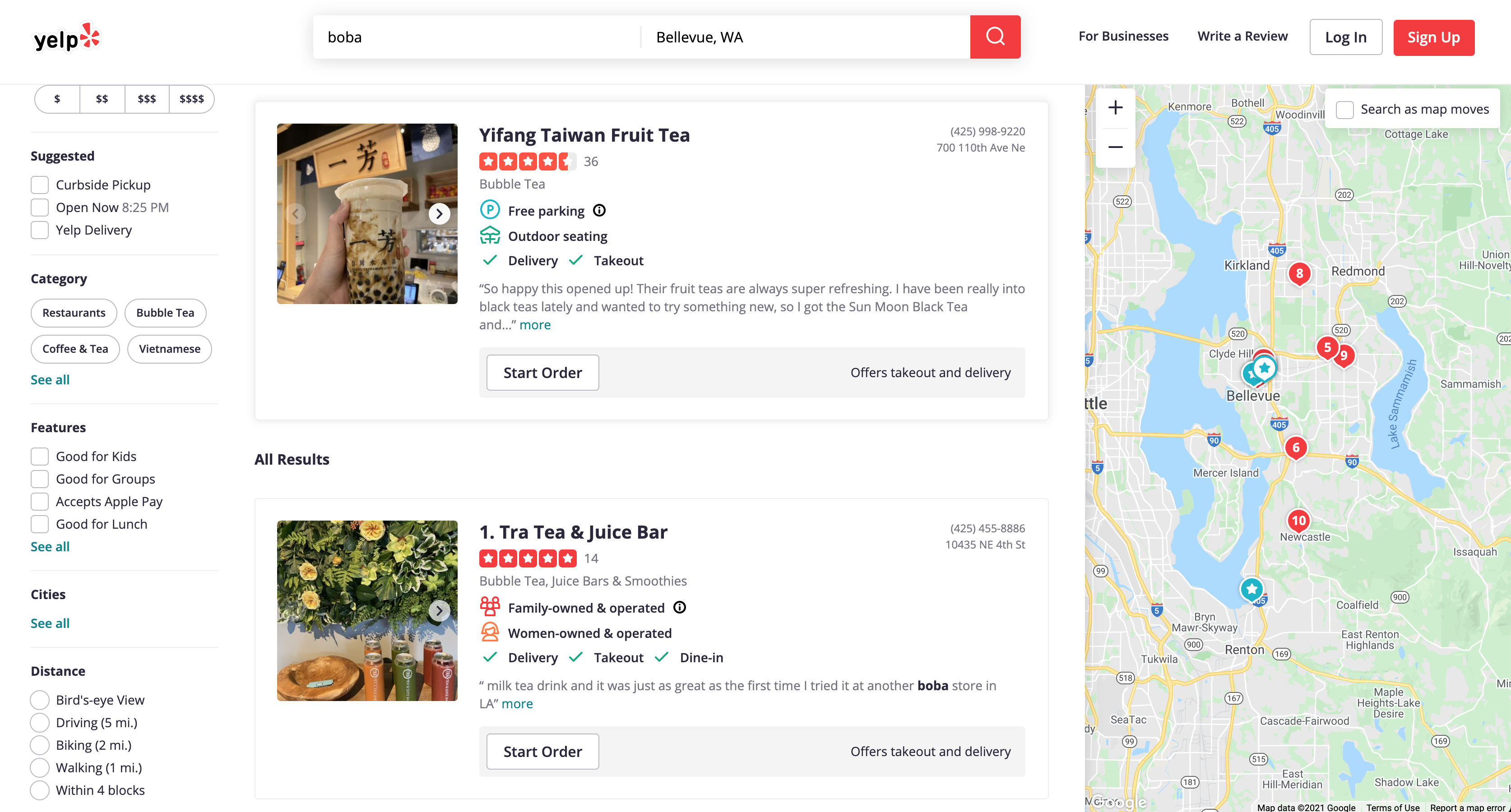Click Family-owned & operated info icon
This screenshot has width=1511, height=812.
[679, 607]
